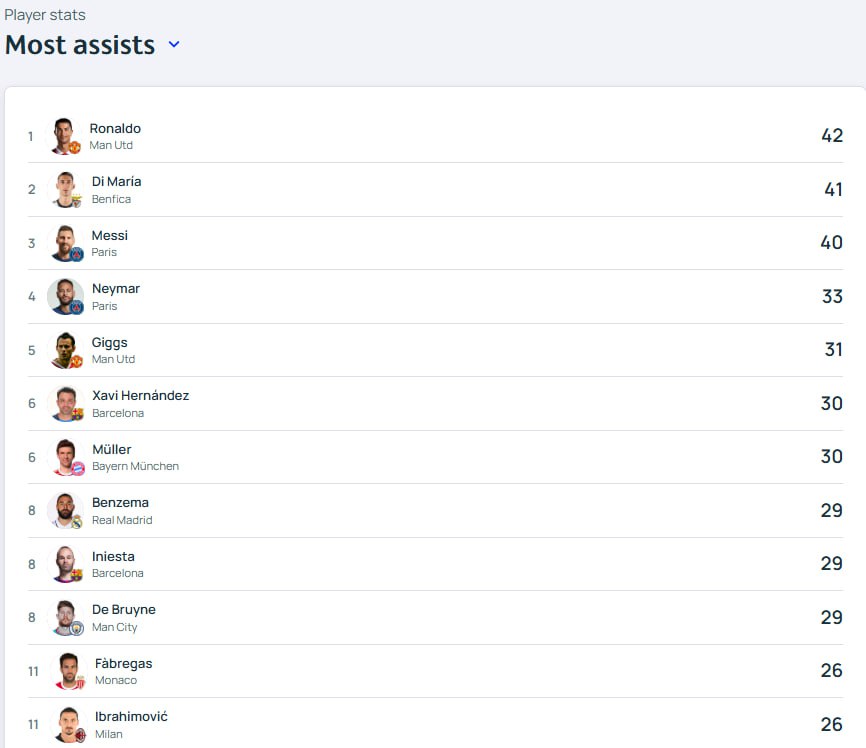Click Messi's player photo
The image size is (866, 748).
[66, 243]
